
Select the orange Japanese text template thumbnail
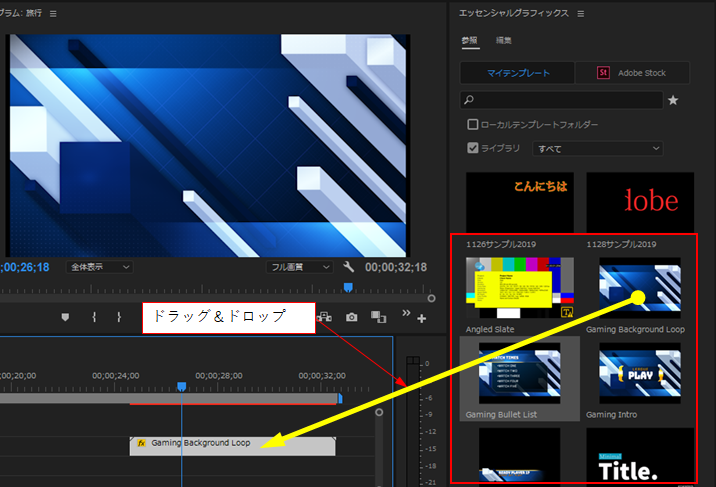point(520,202)
